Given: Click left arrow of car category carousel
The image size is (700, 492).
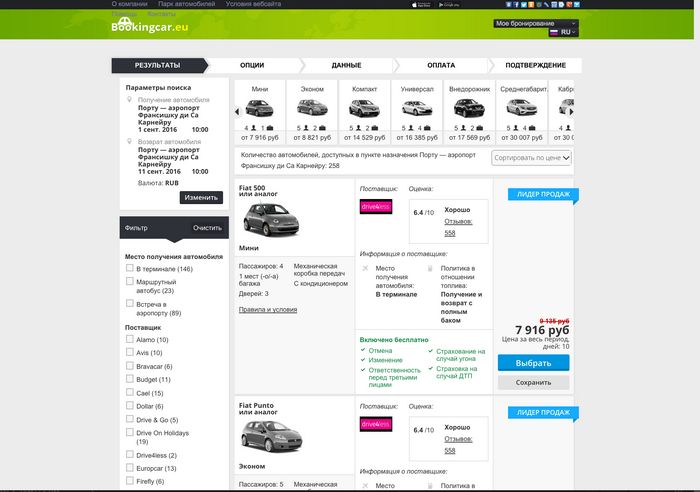Looking at the screenshot, I should (x=237, y=112).
